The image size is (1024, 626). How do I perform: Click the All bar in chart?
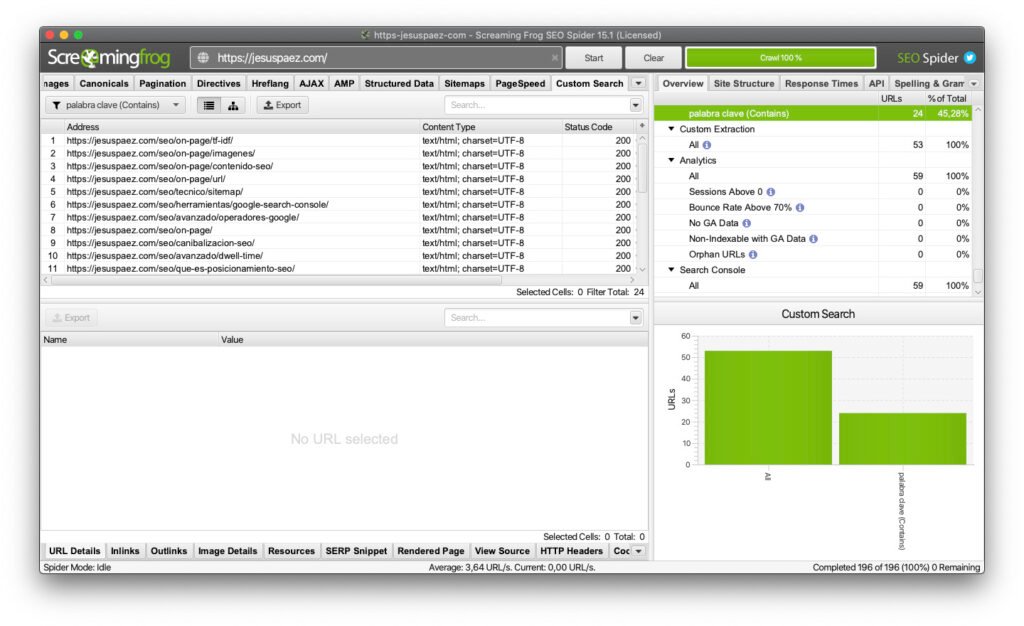click(x=768, y=408)
